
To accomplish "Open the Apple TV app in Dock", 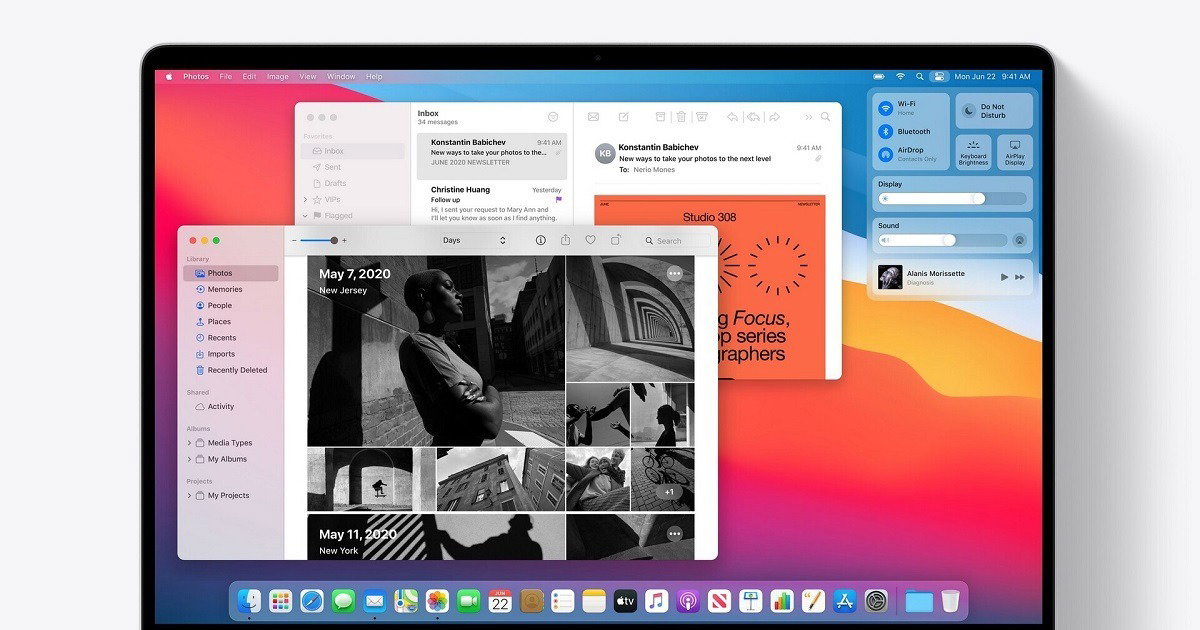I will (x=625, y=601).
